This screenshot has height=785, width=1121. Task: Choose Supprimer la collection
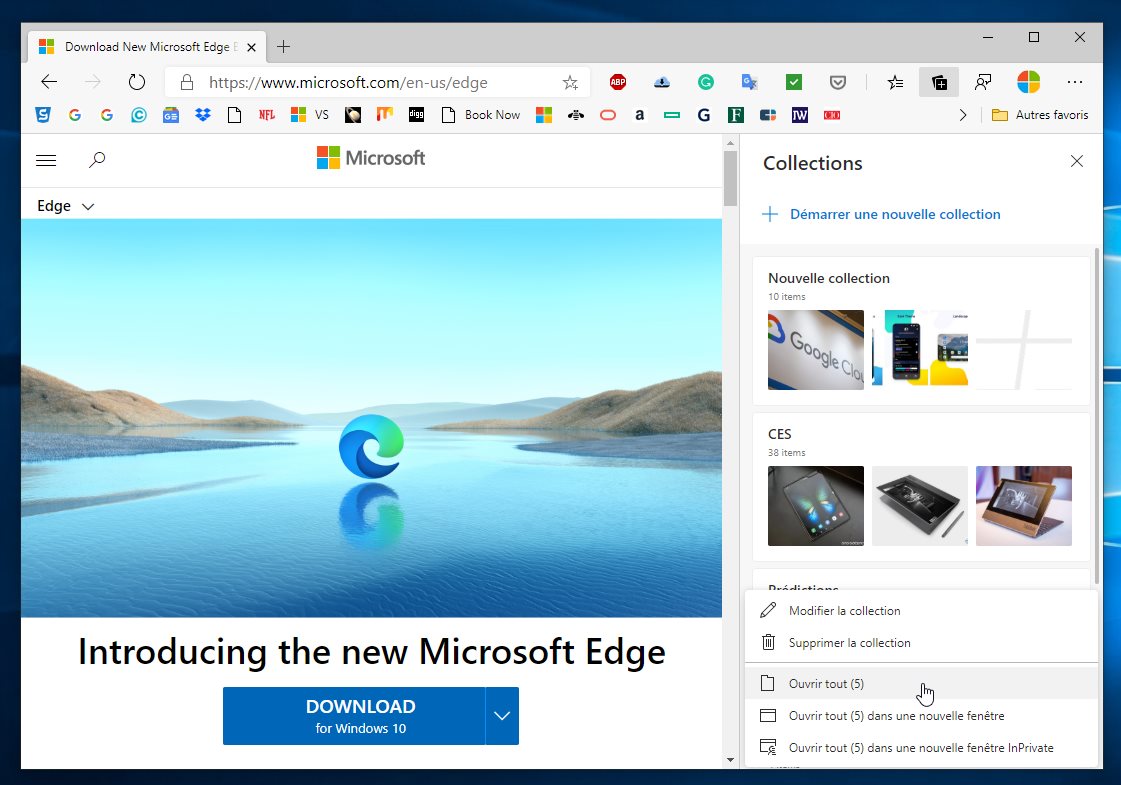click(x=921, y=643)
